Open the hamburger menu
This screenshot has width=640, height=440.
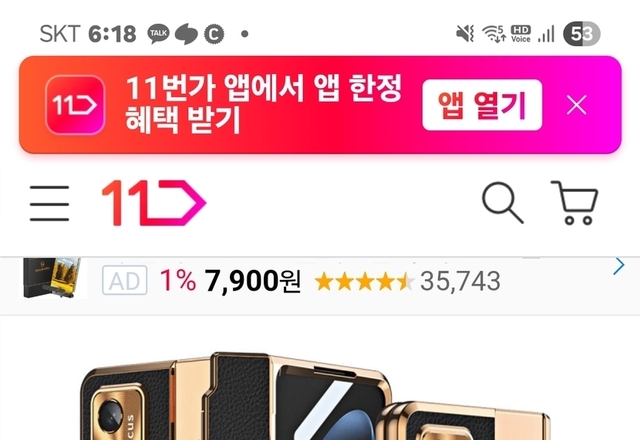point(49,203)
